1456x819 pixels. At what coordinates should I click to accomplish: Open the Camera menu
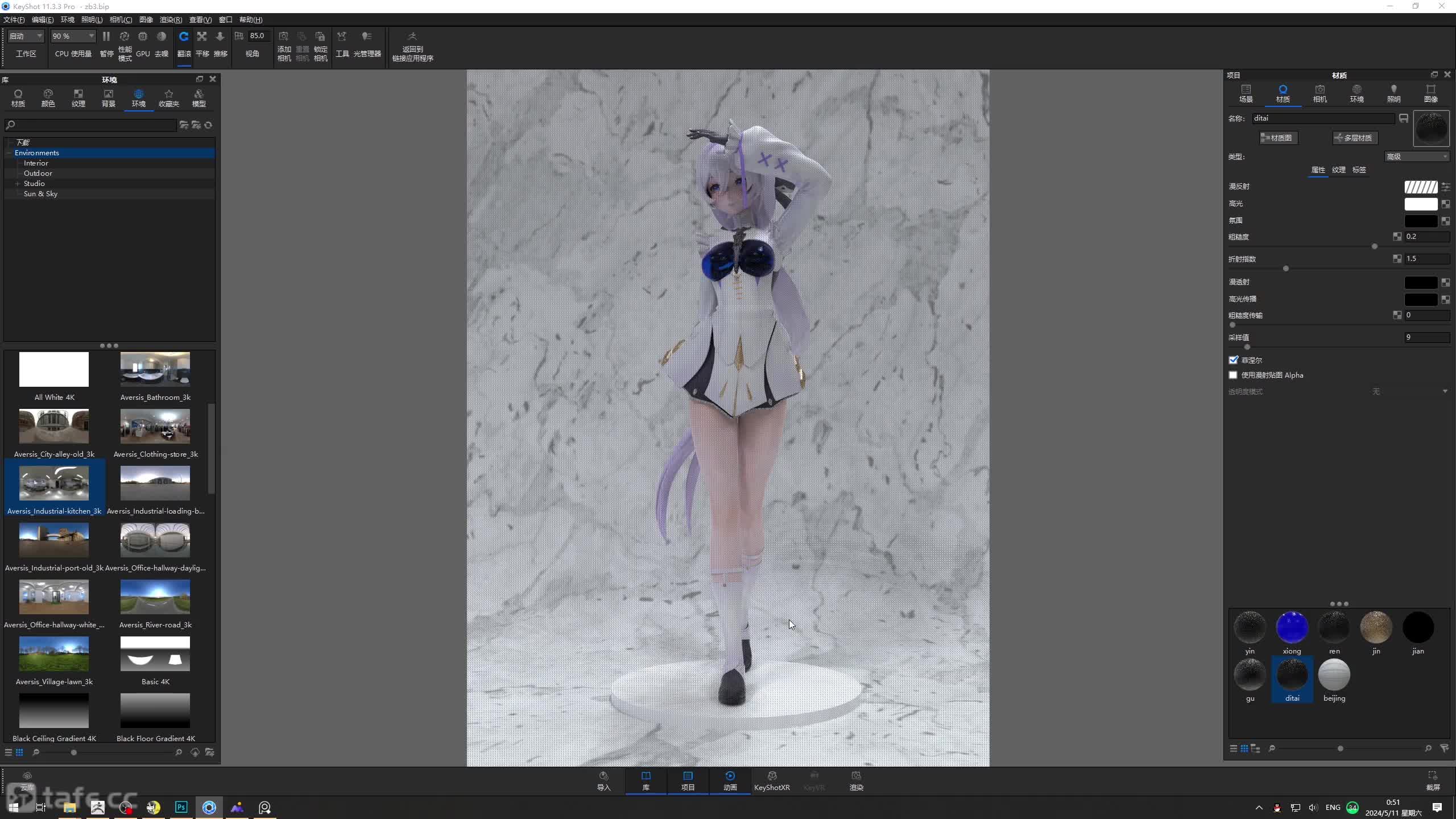[x=121, y=20]
